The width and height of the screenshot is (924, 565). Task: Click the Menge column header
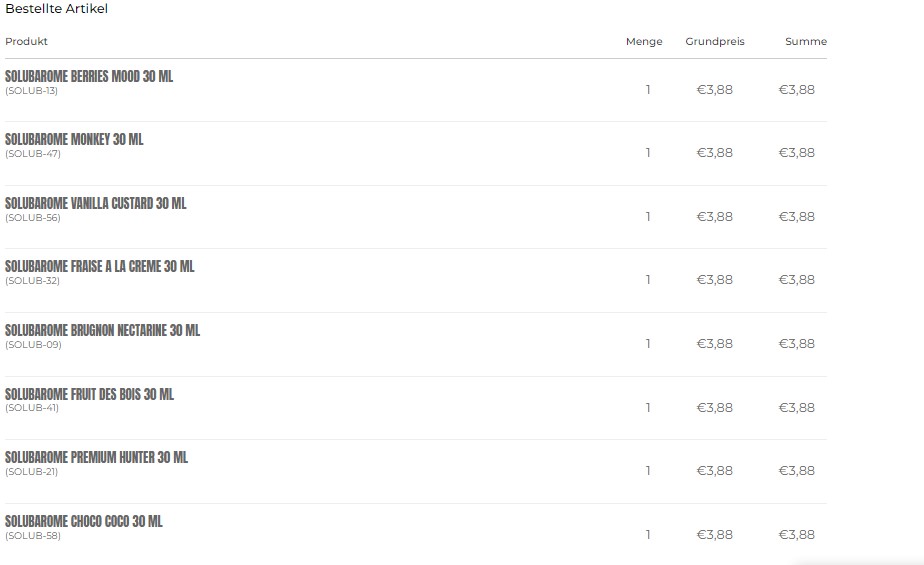tap(644, 41)
